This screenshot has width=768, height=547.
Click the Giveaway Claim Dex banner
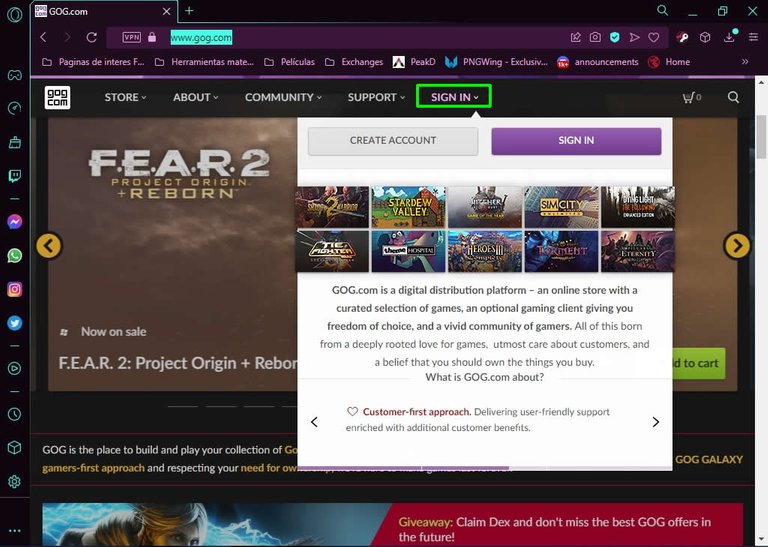(x=393, y=524)
